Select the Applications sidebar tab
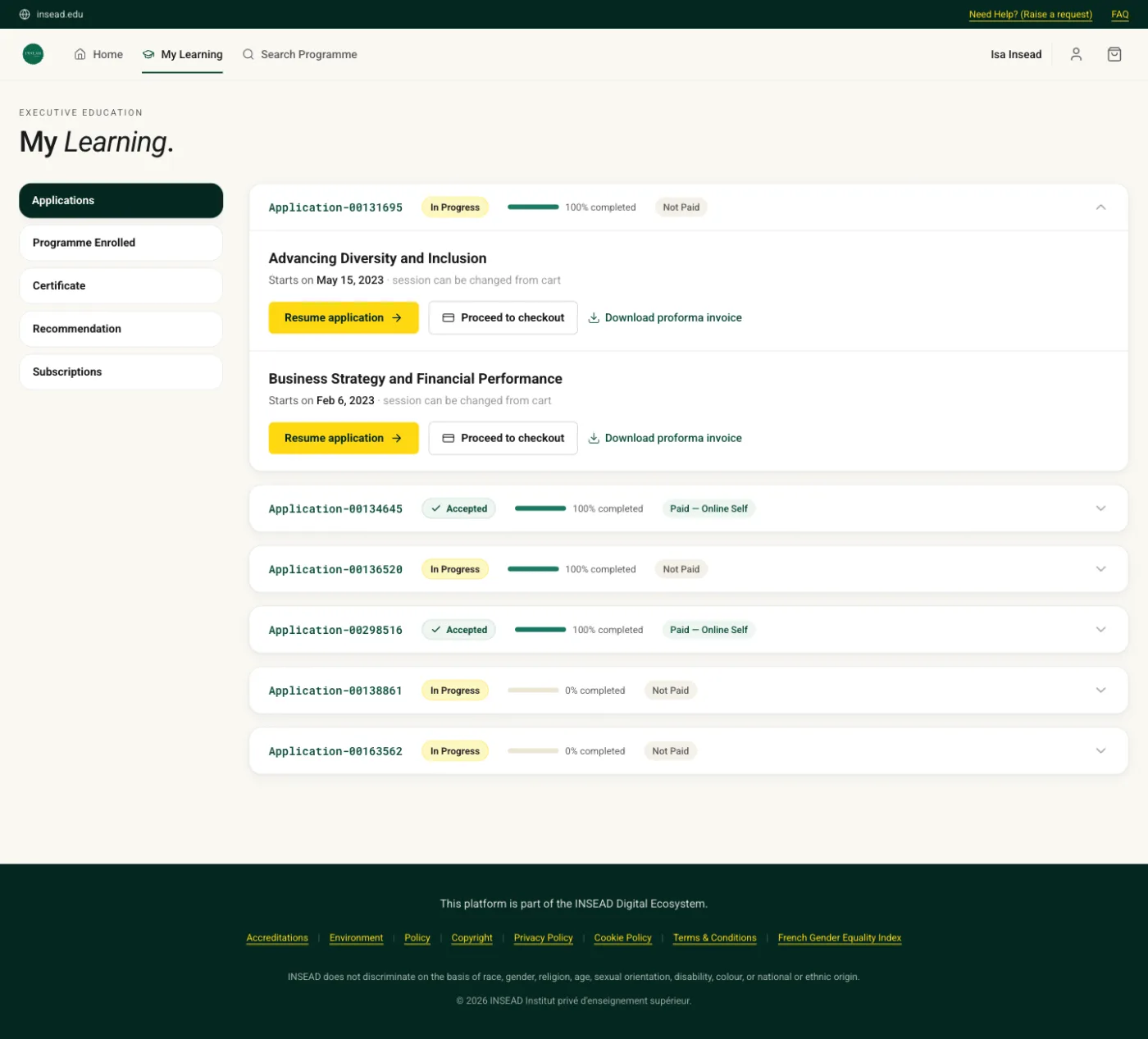Screen dimensions: 1148x1039 pos(121,200)
